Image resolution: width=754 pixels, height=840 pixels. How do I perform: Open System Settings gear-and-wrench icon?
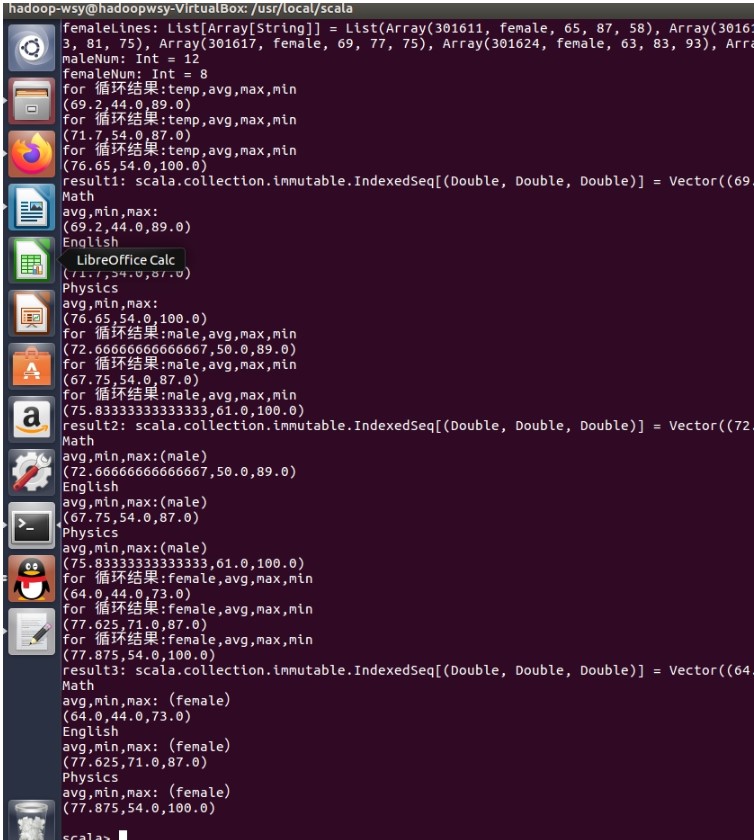coord(32,472)
